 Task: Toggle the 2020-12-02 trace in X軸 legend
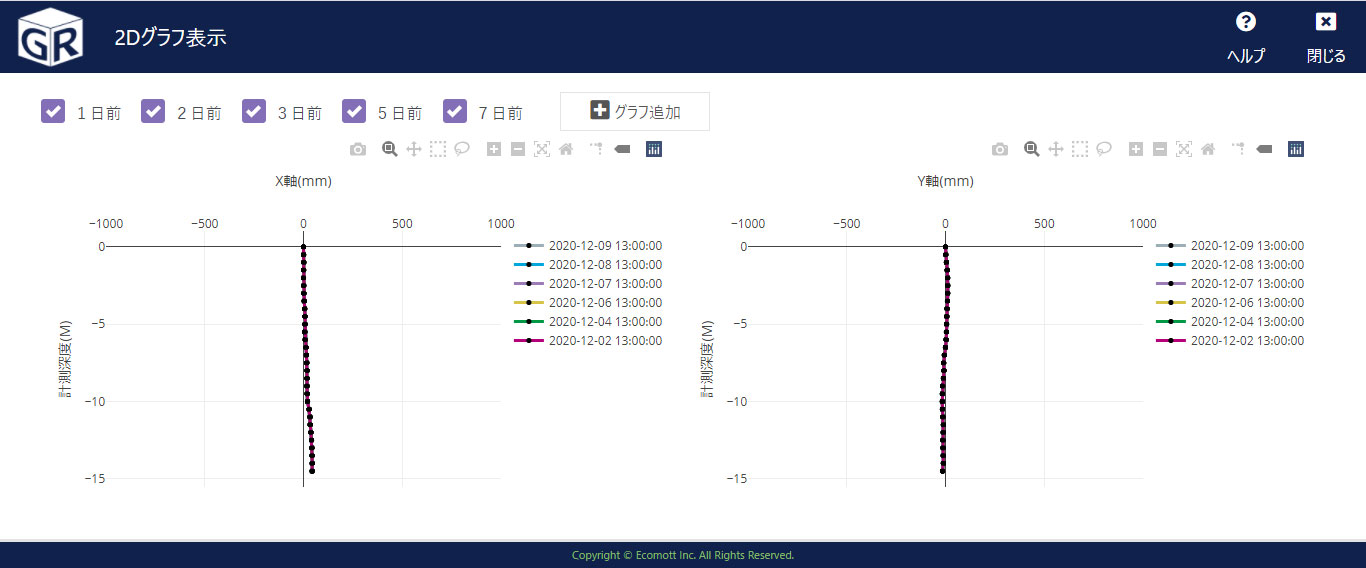588,341
